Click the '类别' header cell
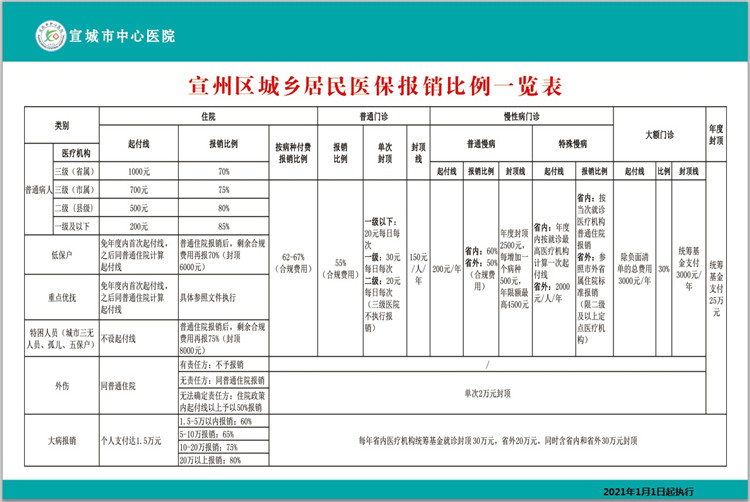 click(62, 125)
